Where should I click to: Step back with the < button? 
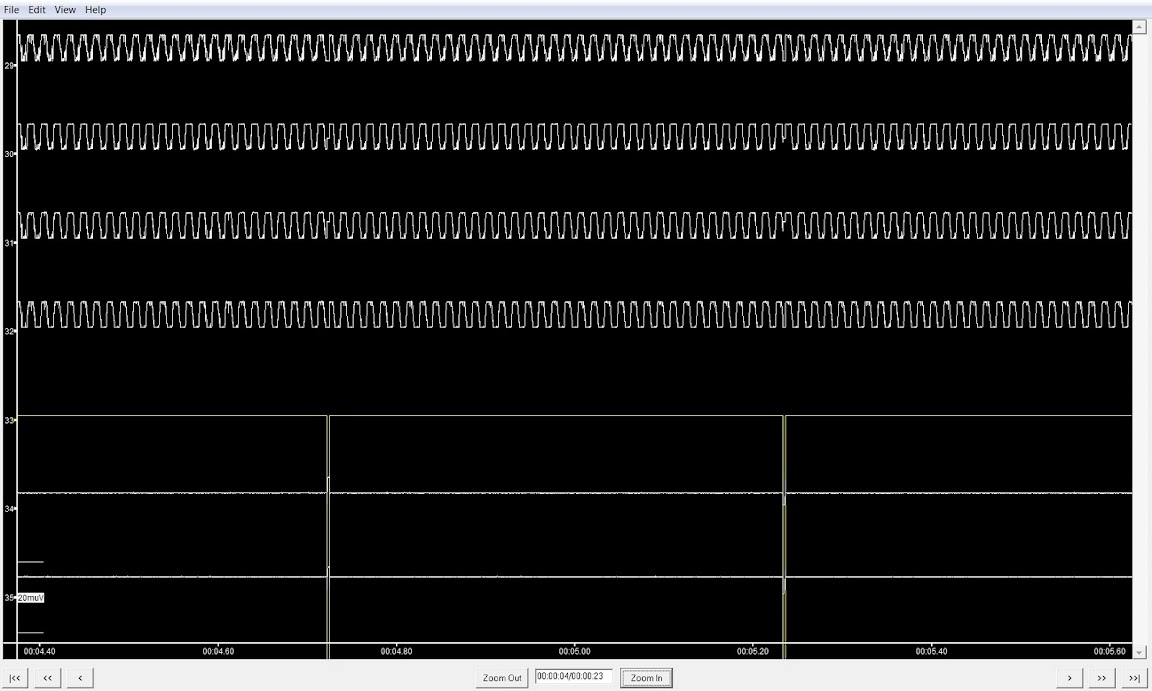pos(80,678)
